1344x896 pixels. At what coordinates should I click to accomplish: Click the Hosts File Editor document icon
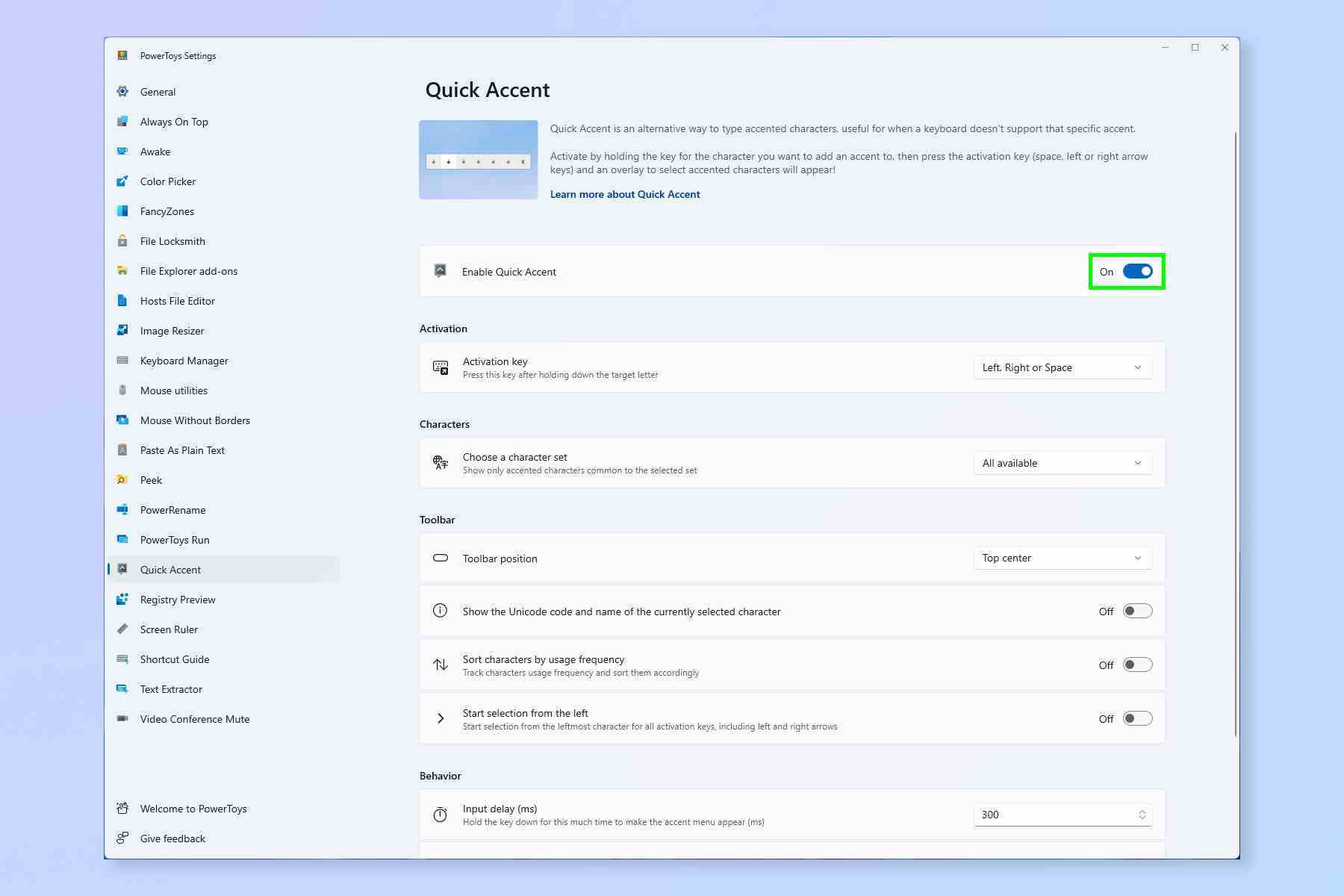pyautogui.click(x=122, y=300)
